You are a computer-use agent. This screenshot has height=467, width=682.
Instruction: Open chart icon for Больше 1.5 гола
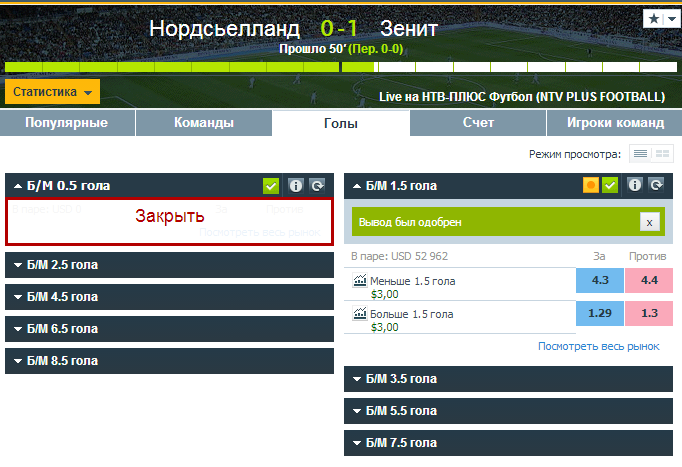pos(360,313)
